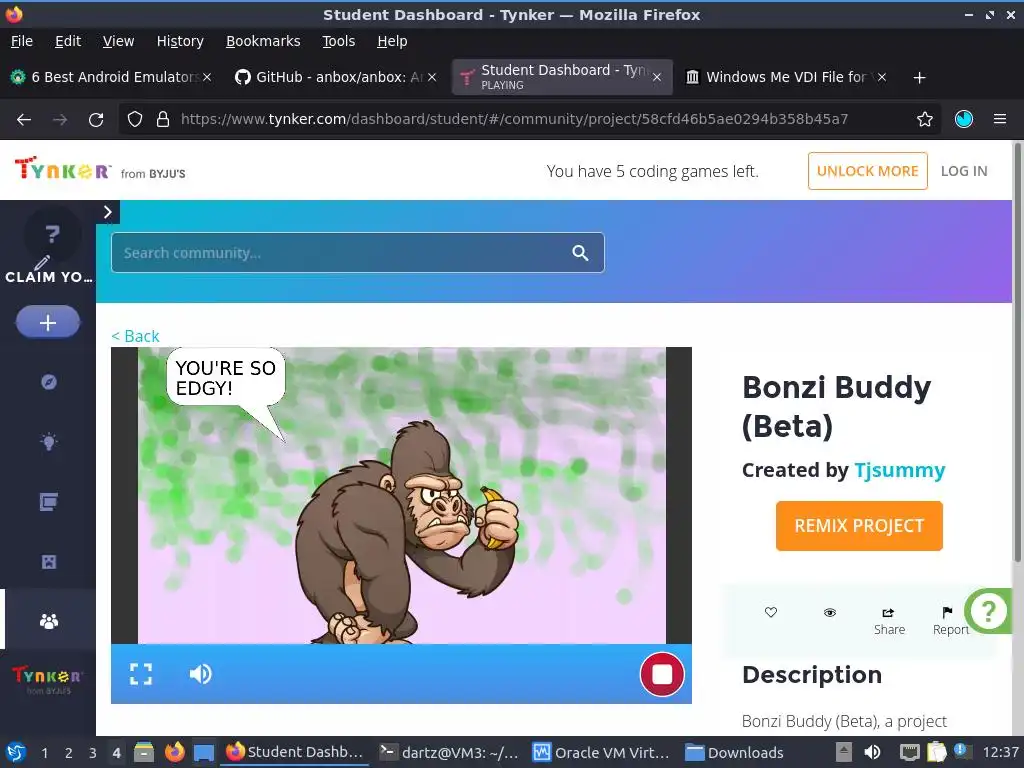Go back to previous page in browser

tap(24, 120)
